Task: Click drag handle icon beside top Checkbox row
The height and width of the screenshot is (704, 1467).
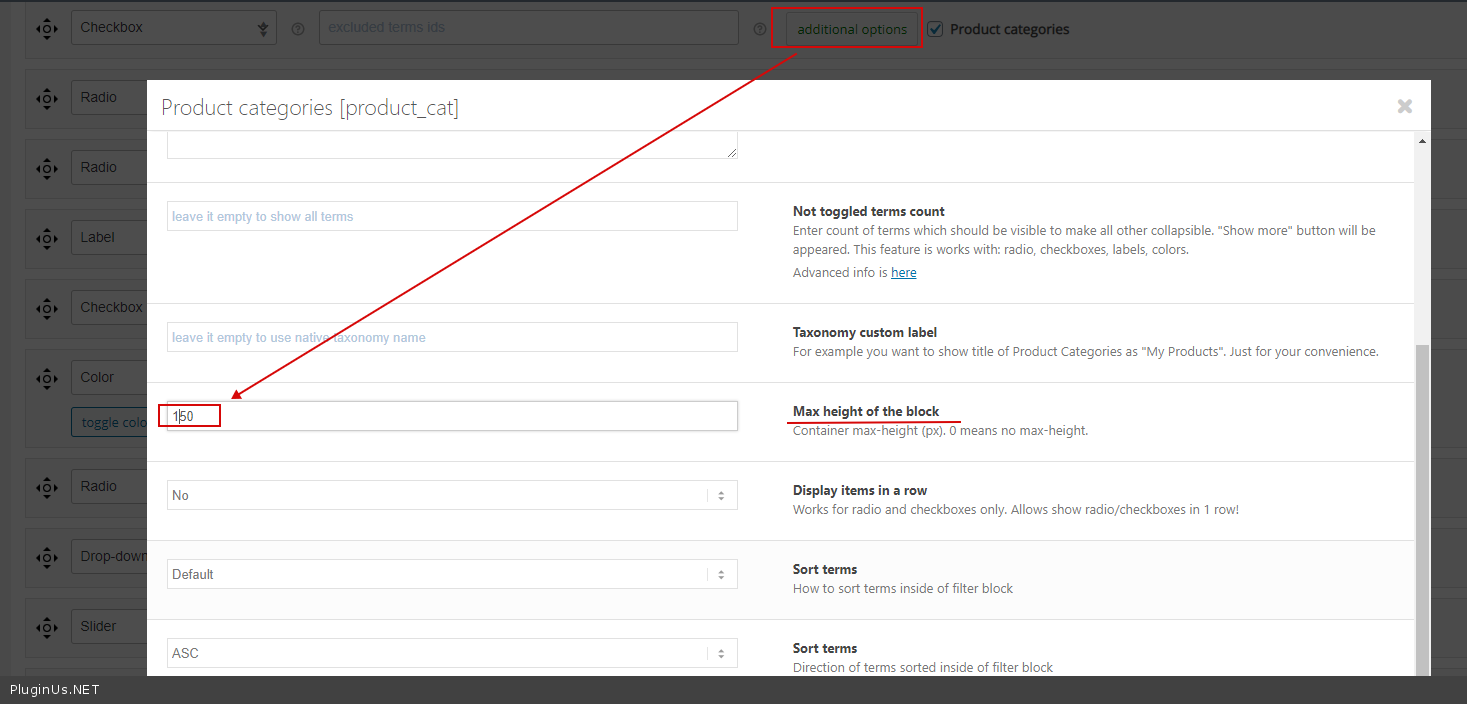Action: [47, 28]
